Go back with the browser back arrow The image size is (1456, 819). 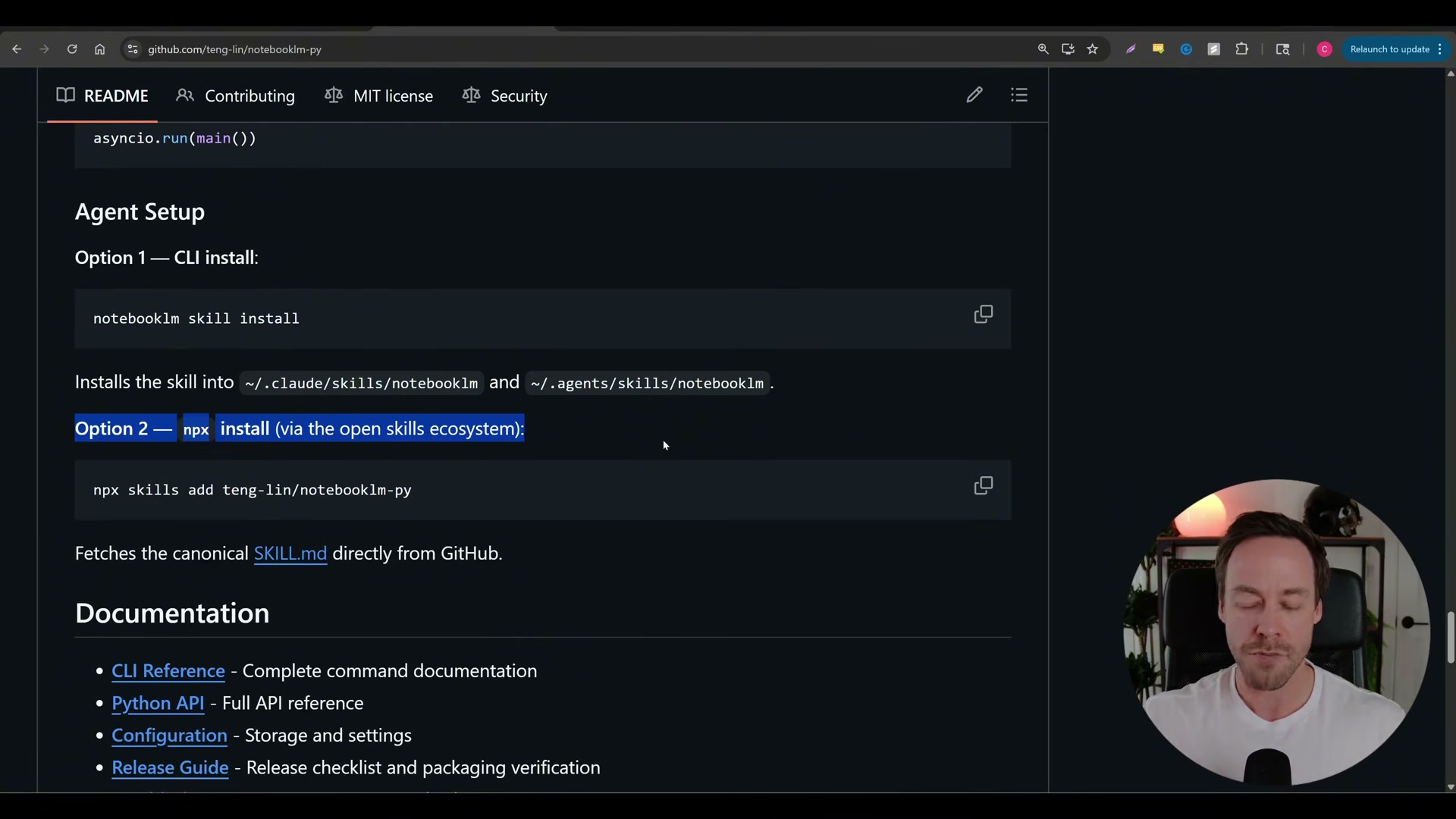pos(17,49)
